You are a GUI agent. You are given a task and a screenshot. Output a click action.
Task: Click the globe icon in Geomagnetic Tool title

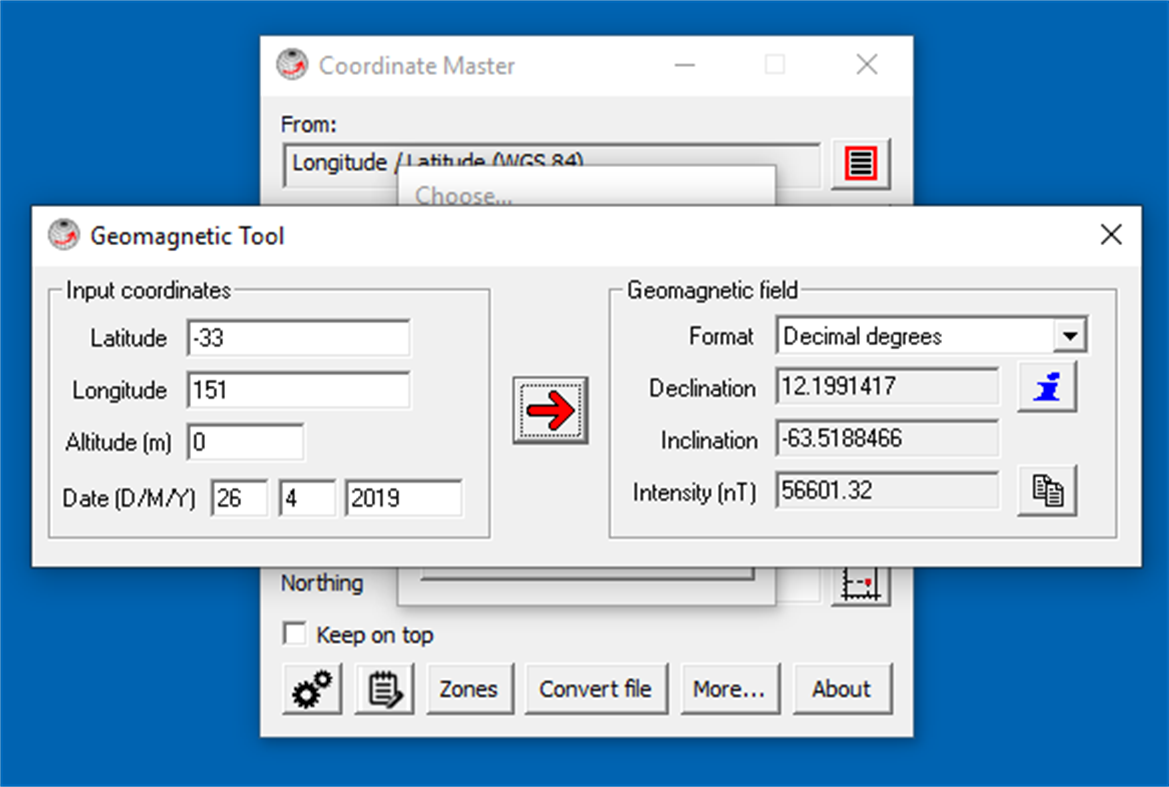(x=63, y=235)
